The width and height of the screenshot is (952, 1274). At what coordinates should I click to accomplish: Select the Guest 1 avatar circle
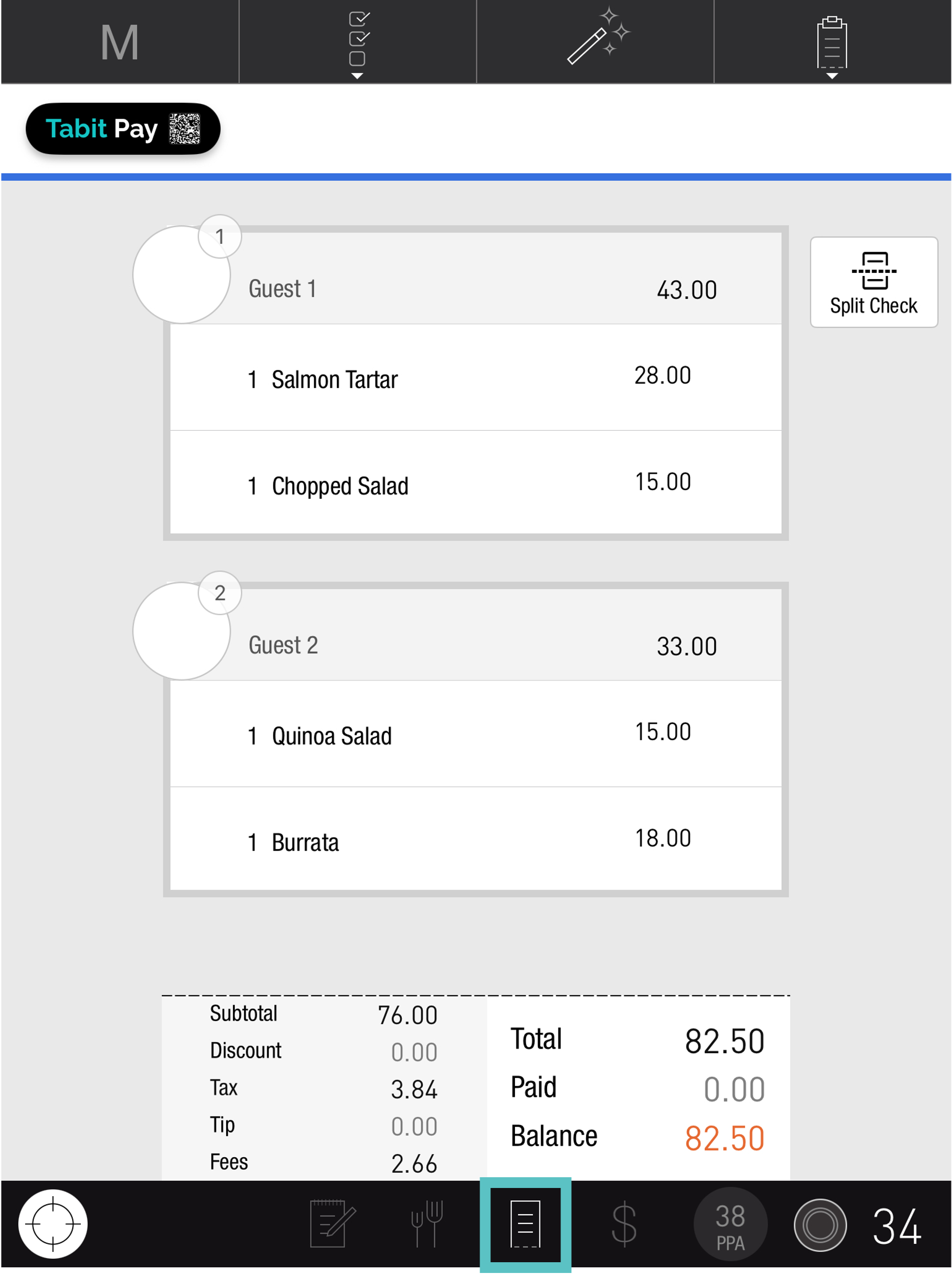(x=181, y=275)
